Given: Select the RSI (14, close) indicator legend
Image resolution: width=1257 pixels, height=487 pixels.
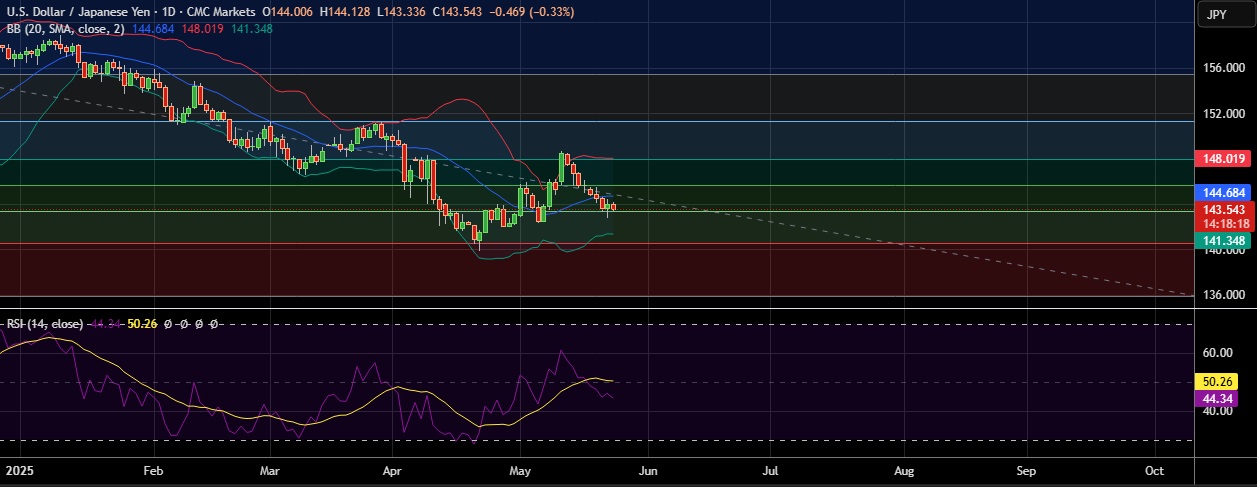Looking at the screenshot, I should point(45,324).
